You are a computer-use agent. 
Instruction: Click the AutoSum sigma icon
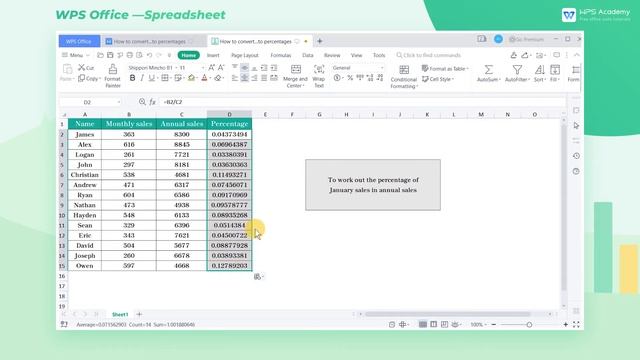coord(488,70)
